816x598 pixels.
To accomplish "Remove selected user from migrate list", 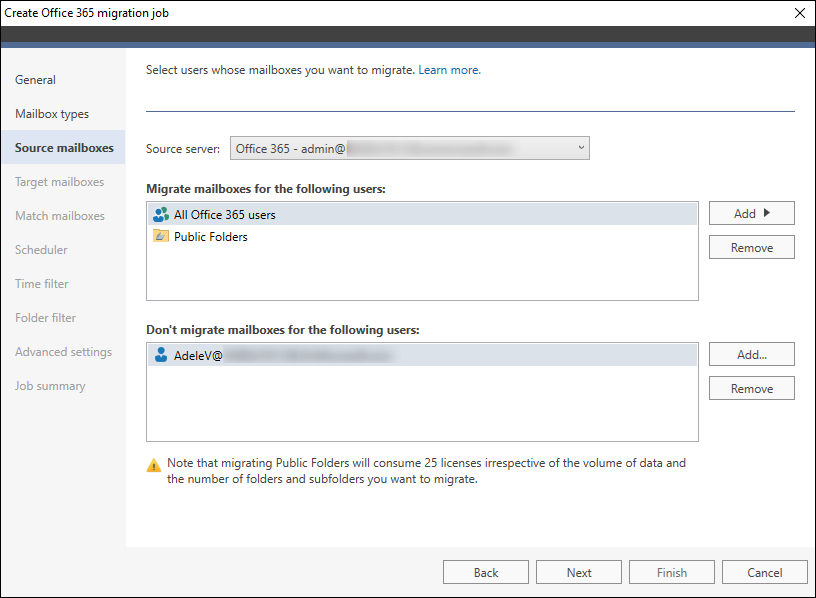I will [751, 247].
